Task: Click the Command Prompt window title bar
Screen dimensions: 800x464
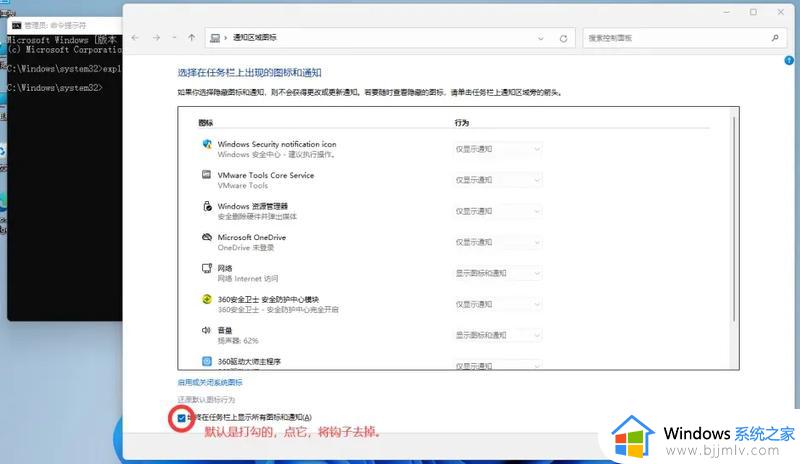Action: pyautogui.click(x=64, y=25)
